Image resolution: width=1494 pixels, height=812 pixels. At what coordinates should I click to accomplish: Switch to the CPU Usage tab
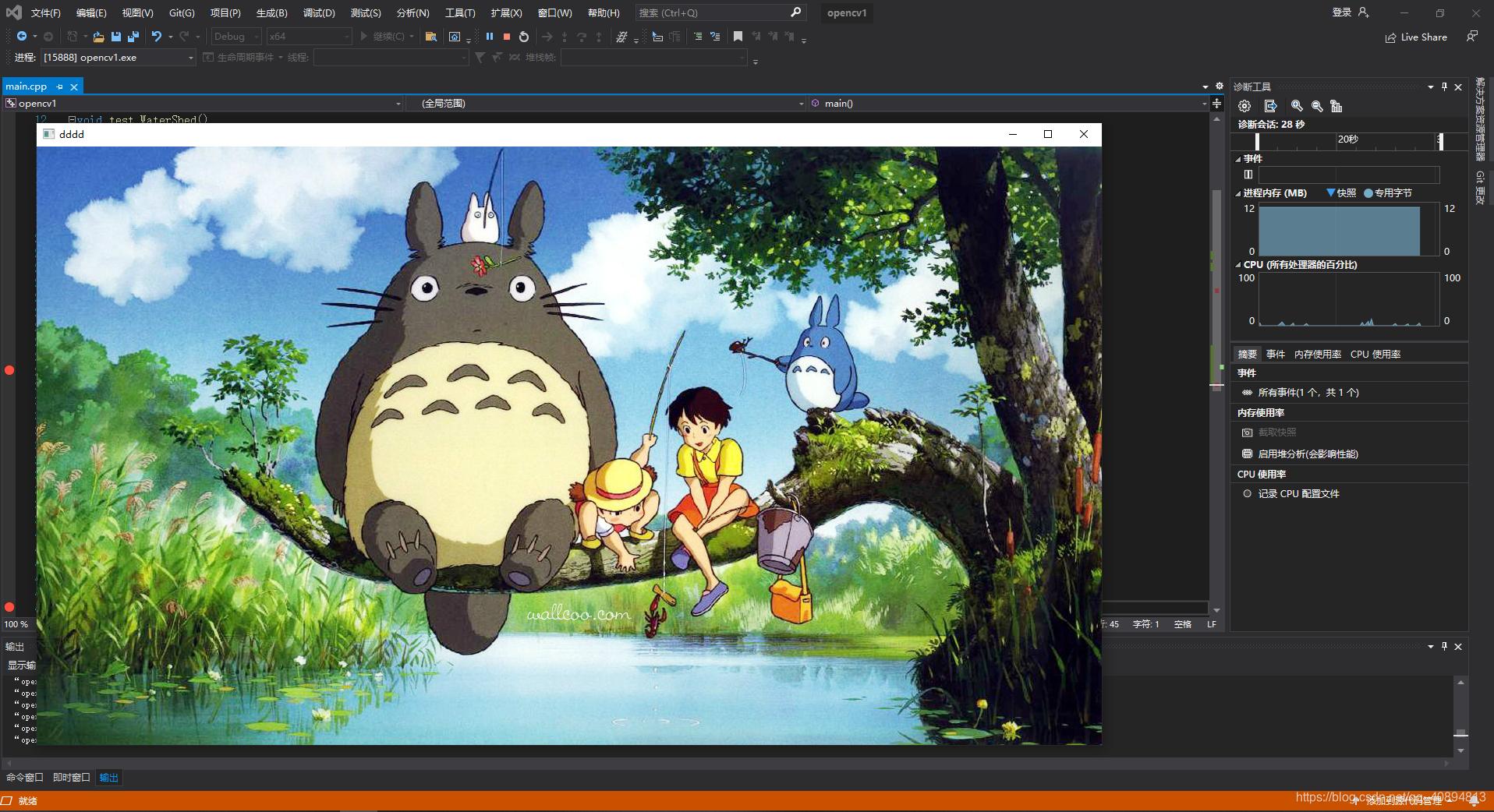coord(1375,354)
